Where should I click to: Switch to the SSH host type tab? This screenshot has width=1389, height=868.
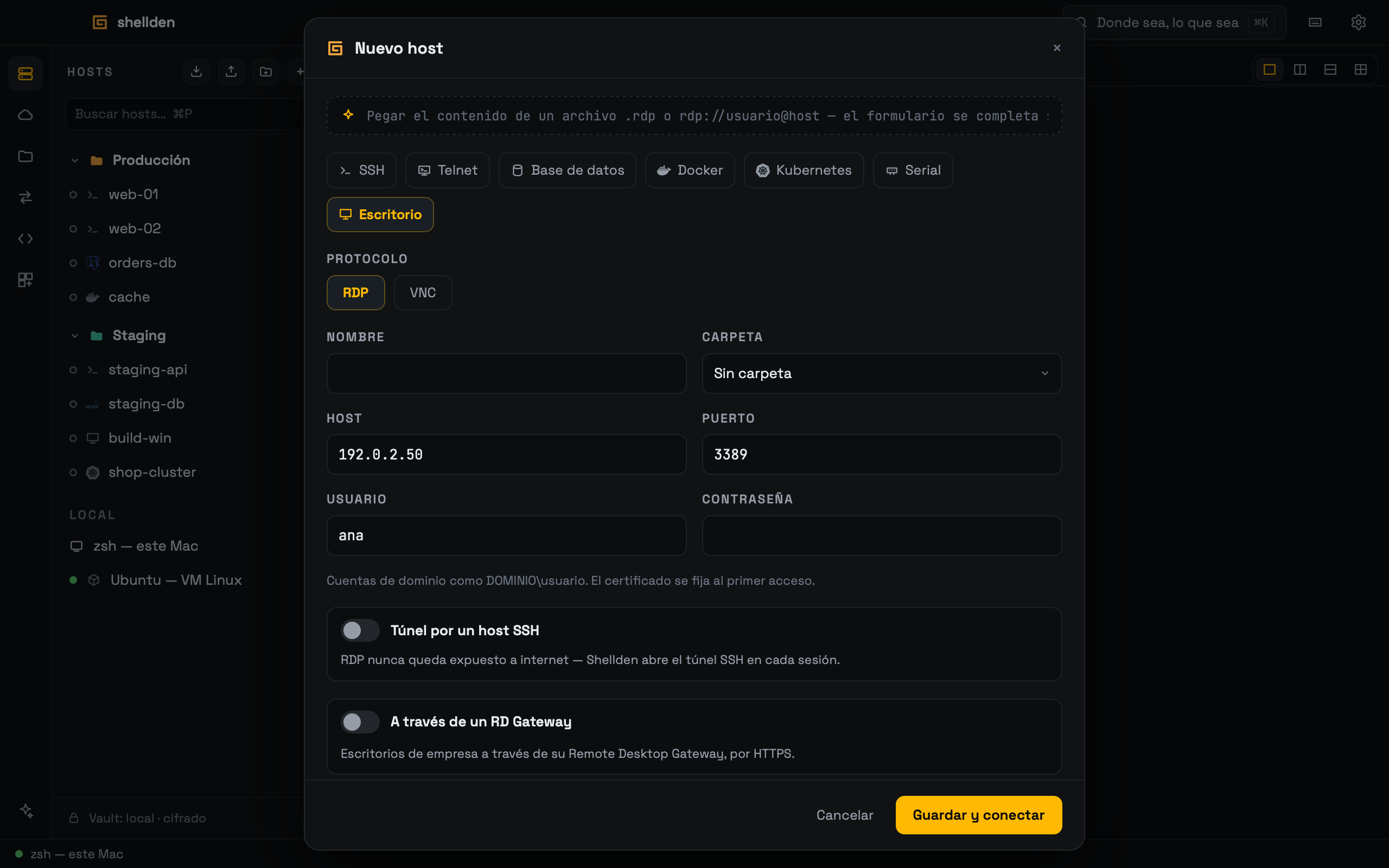pyautogui.click(x=361, y=170)
